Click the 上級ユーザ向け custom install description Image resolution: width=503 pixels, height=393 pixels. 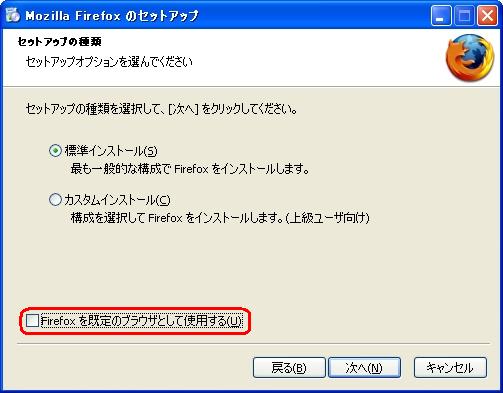[220, 218]
